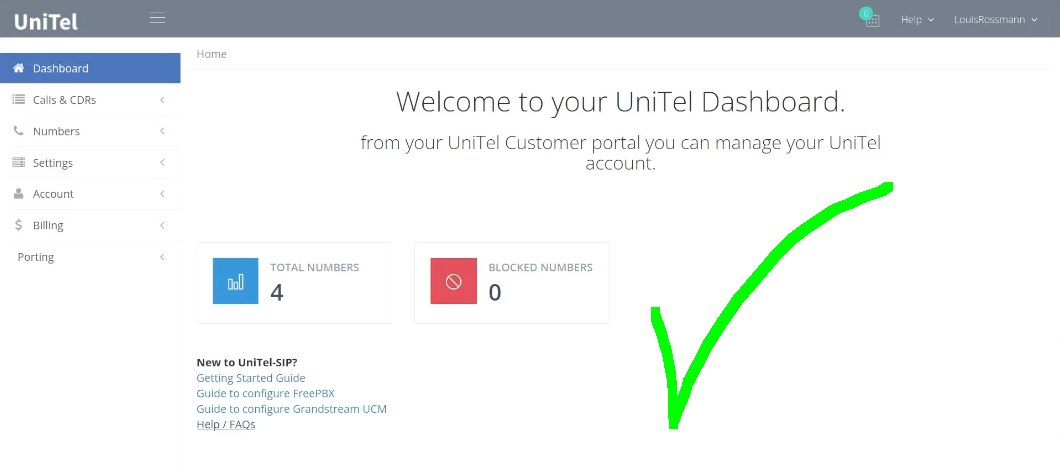Screen dimensions: 1060x469
Task: Open Guide to configure Grandstream UCM link
Action: (x=291, y=409)
